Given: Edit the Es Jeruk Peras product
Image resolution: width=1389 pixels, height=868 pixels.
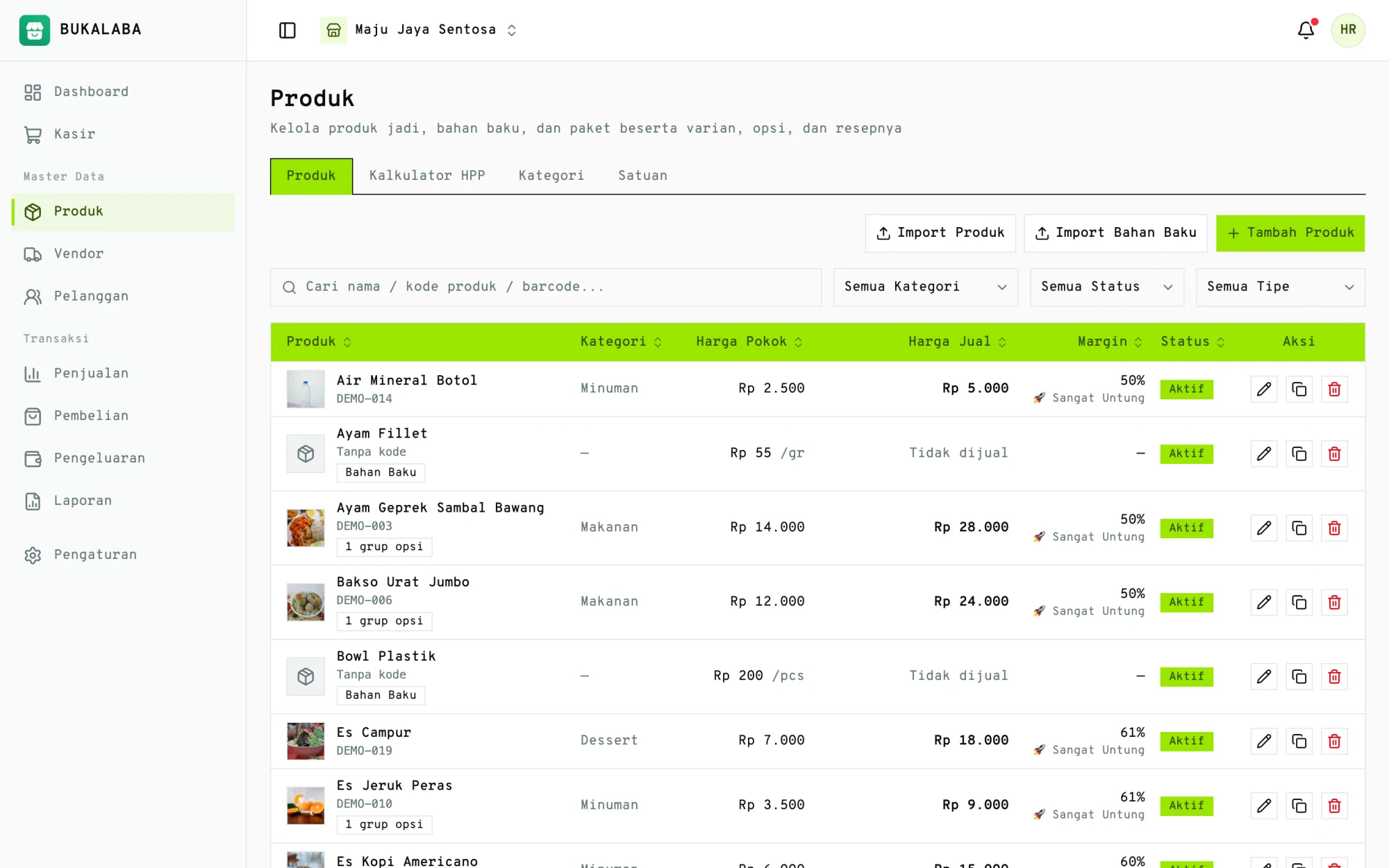Looking at the screenshot, I should pos(1264,806).
